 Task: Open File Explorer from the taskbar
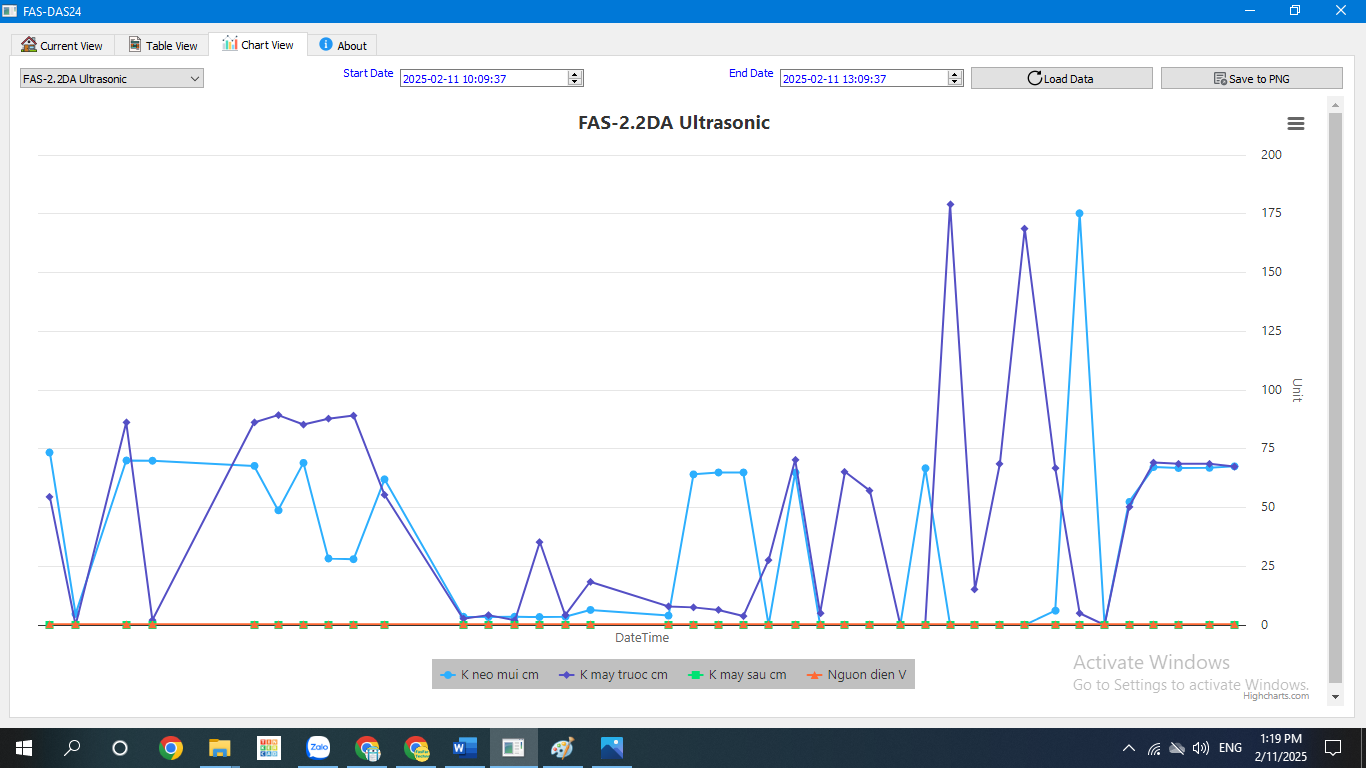pos(220,748)
